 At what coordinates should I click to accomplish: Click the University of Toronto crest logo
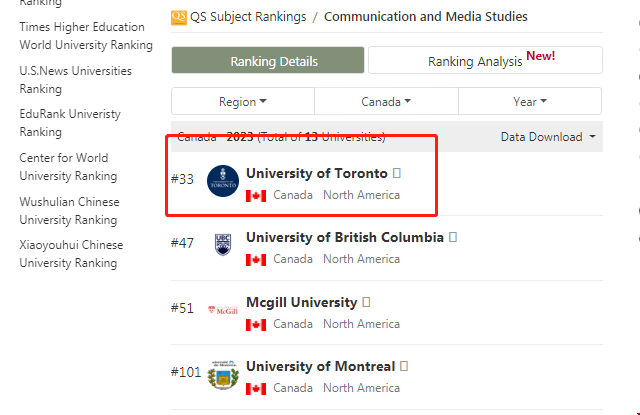point(223,181)
